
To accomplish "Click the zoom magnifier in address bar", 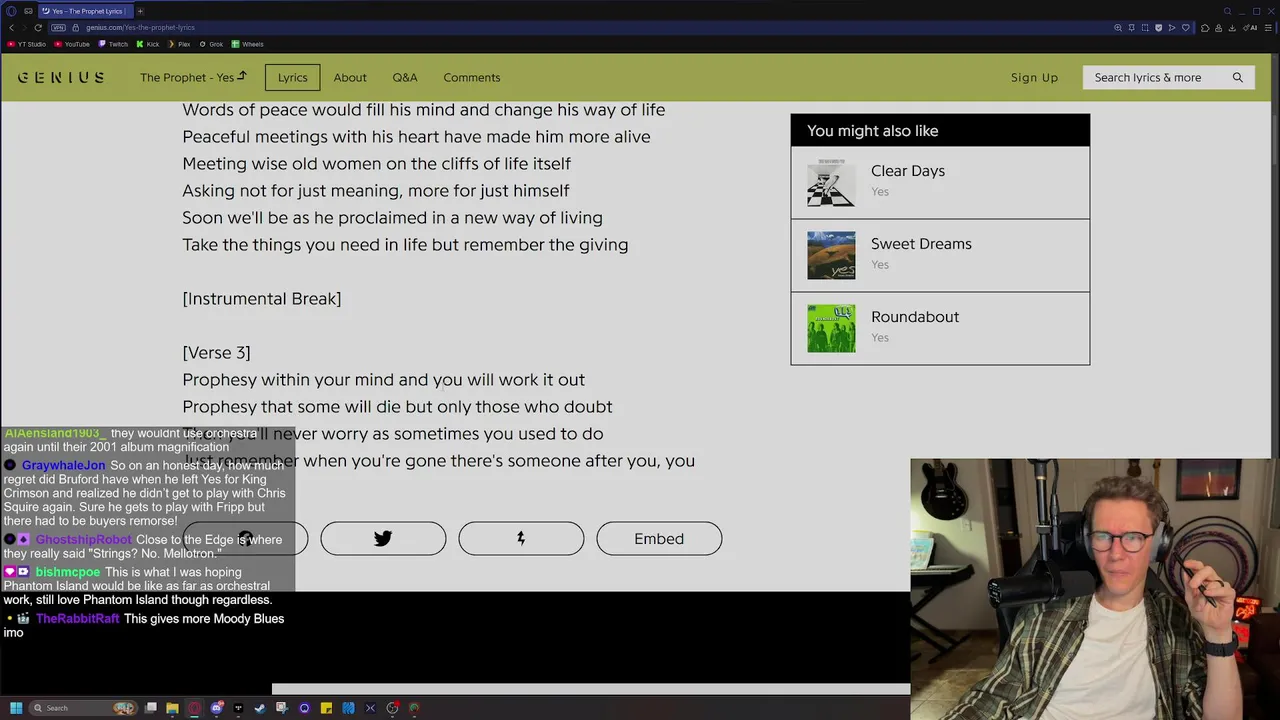I will click(1118, 28).
